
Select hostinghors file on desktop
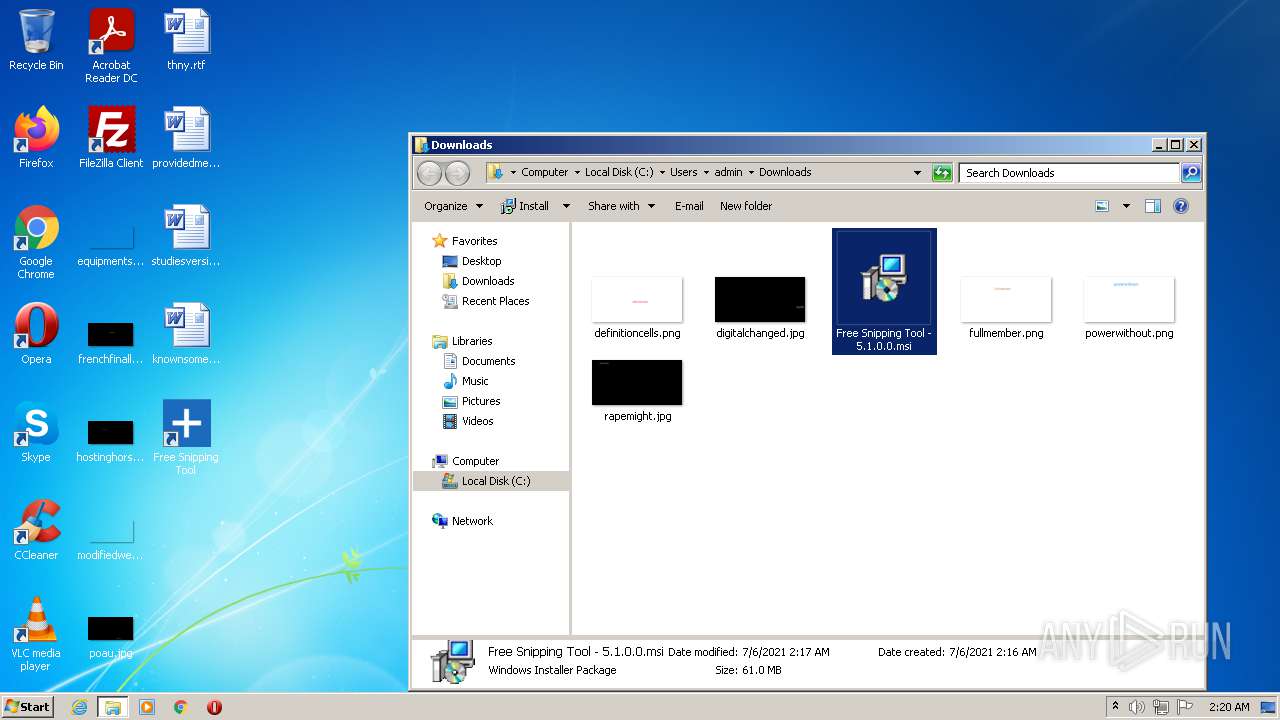[x=111, y=441]
